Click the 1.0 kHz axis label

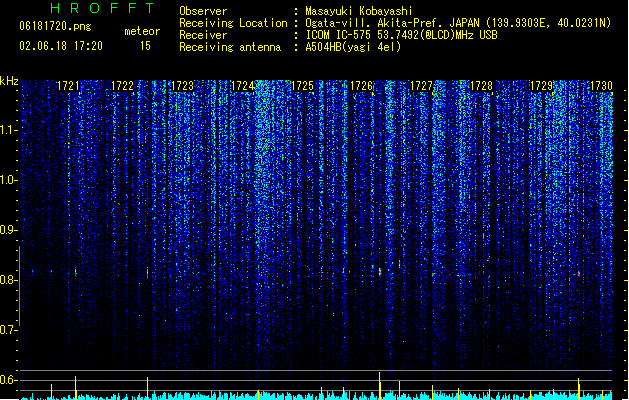[8, 180]
